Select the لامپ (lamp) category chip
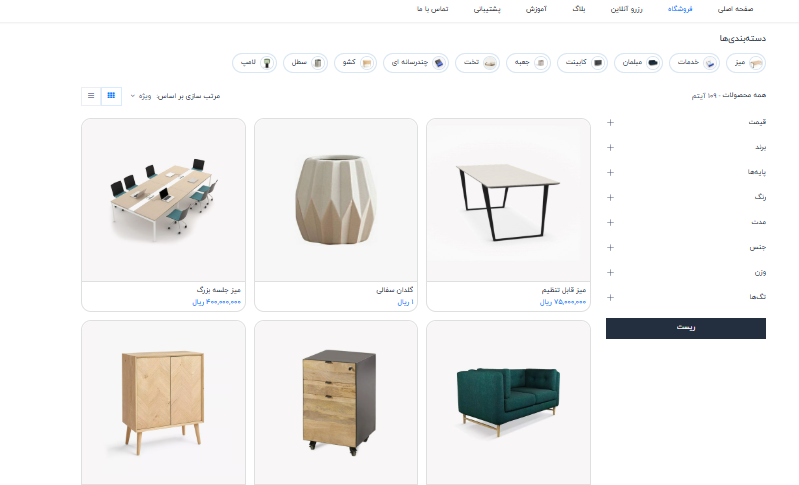Screen dimensions: 799x485 254,63
